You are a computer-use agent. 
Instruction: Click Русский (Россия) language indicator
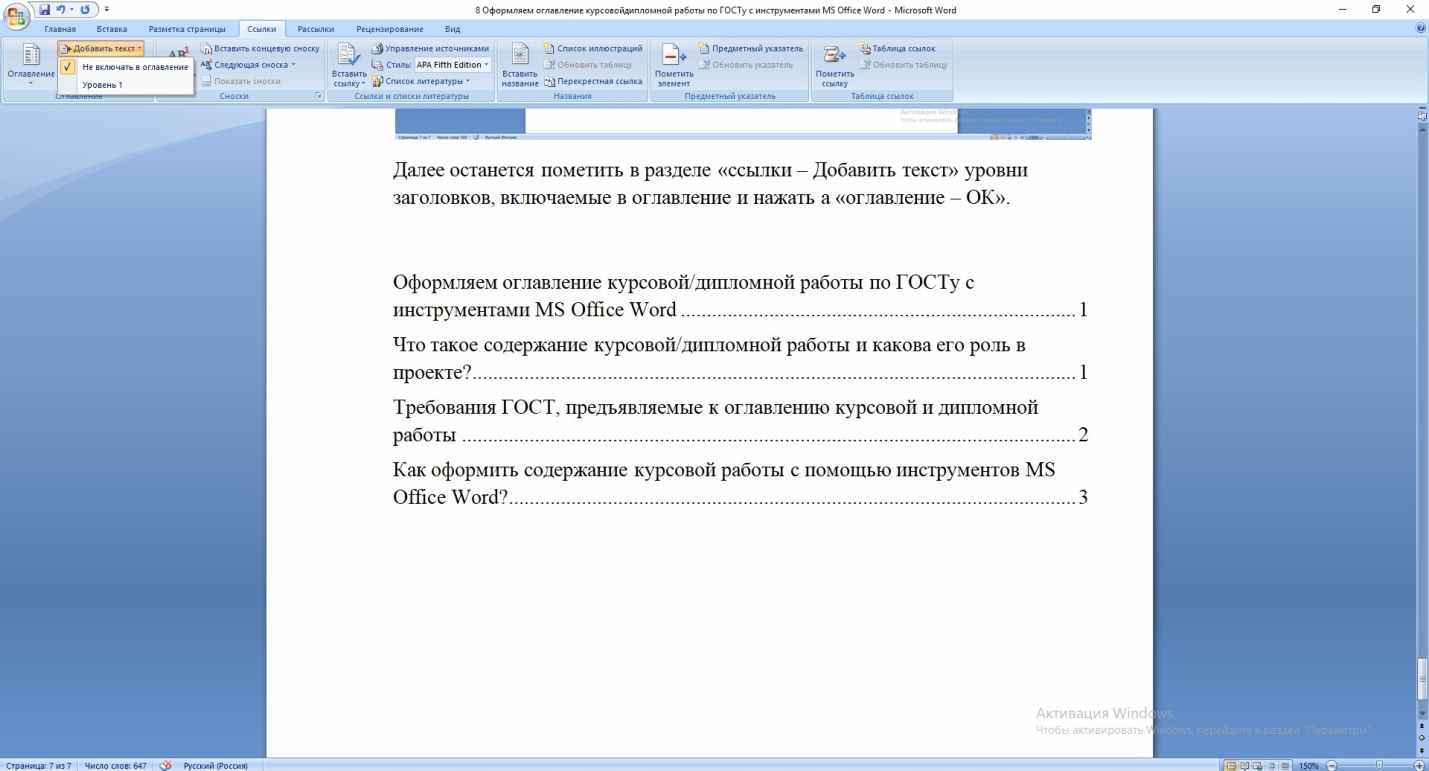(x=215, y=765)
